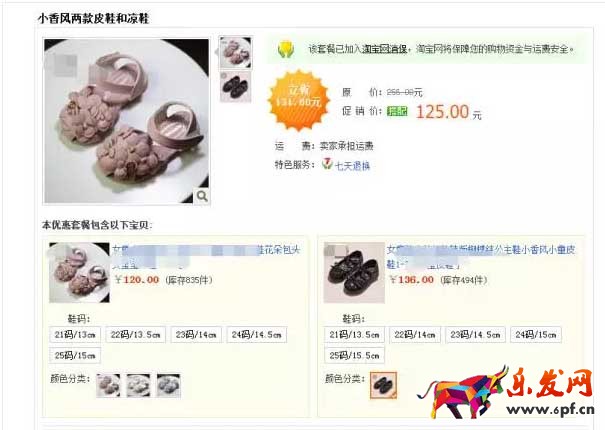This screenshot has height=430, width=605.
Task: Choose size 24码/14.5cm for the sandals
Action: [x=257, y=335]
